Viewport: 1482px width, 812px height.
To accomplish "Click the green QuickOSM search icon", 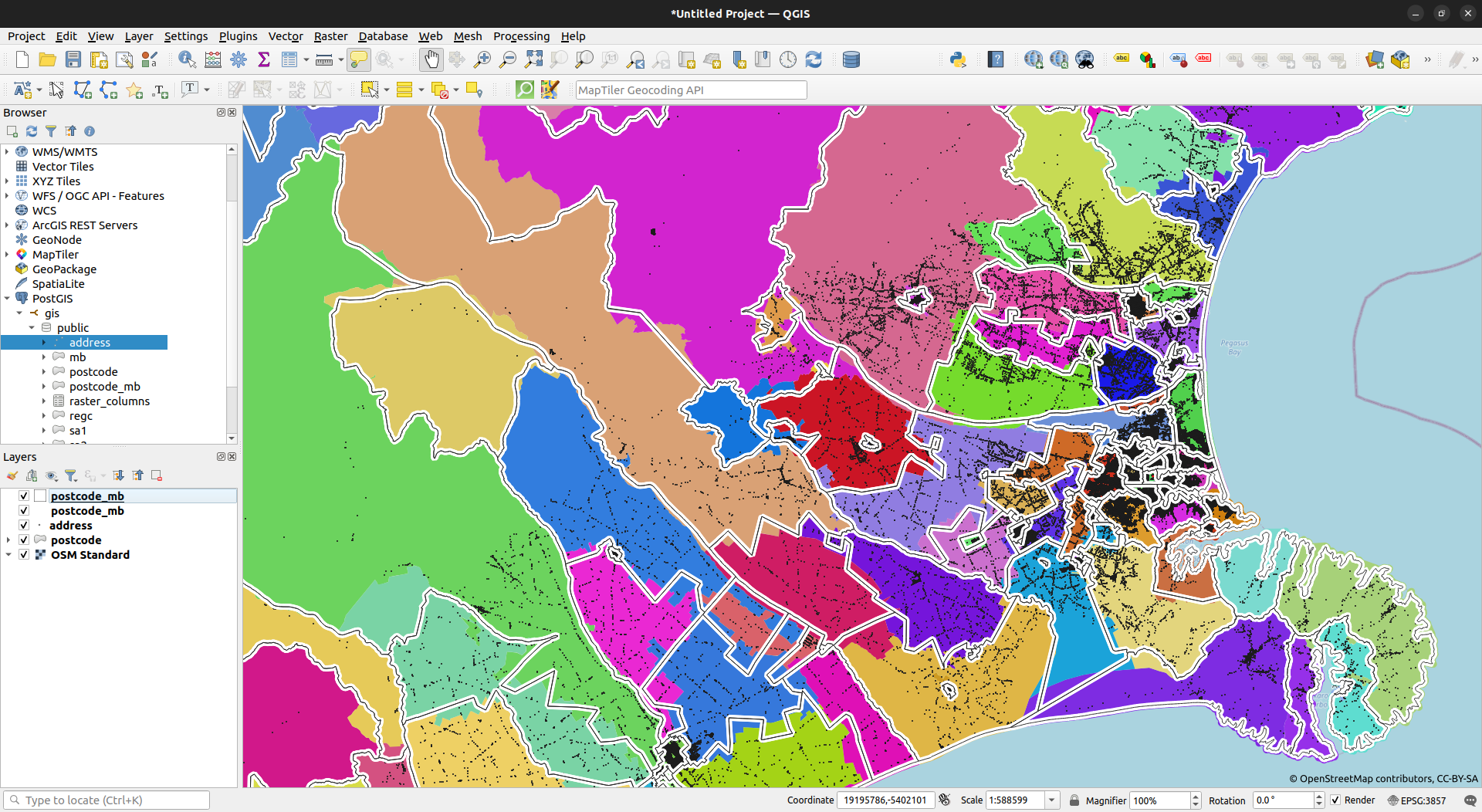I will [525, 90].
